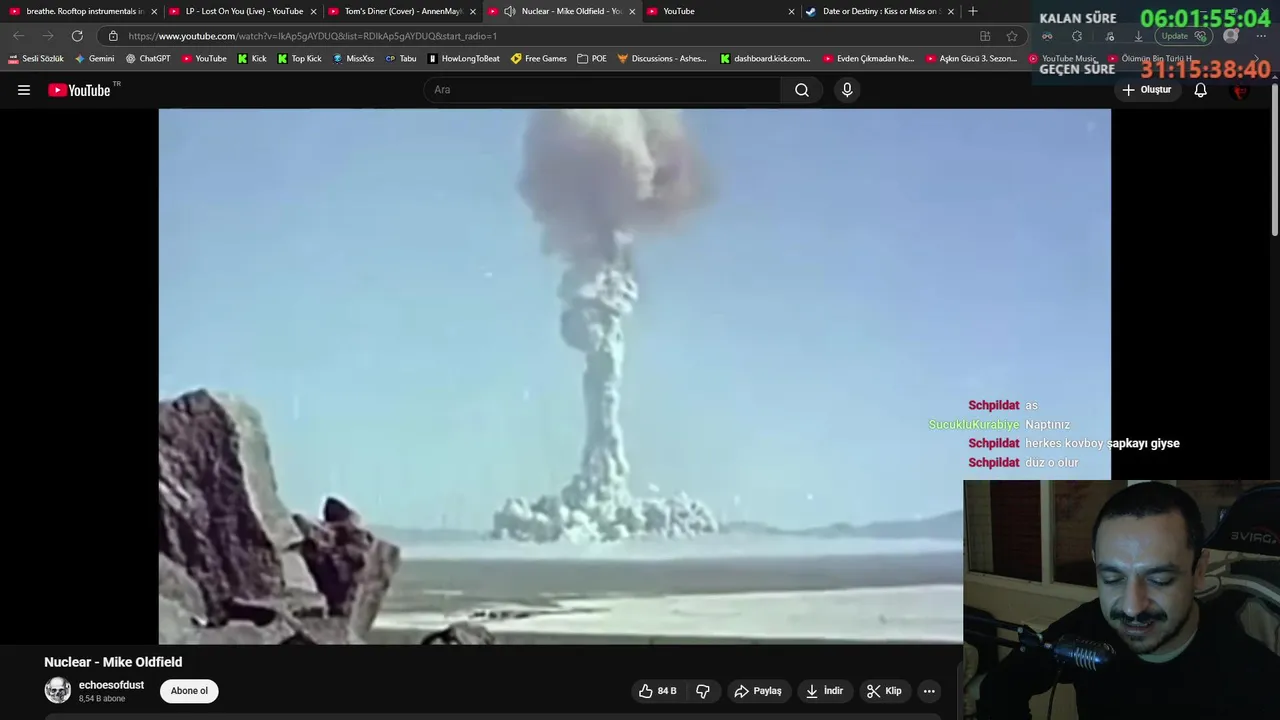Viewport: 1280px width, 720px height.
Task: Subscribe with the Abone ol button
Action: [189, 691]
